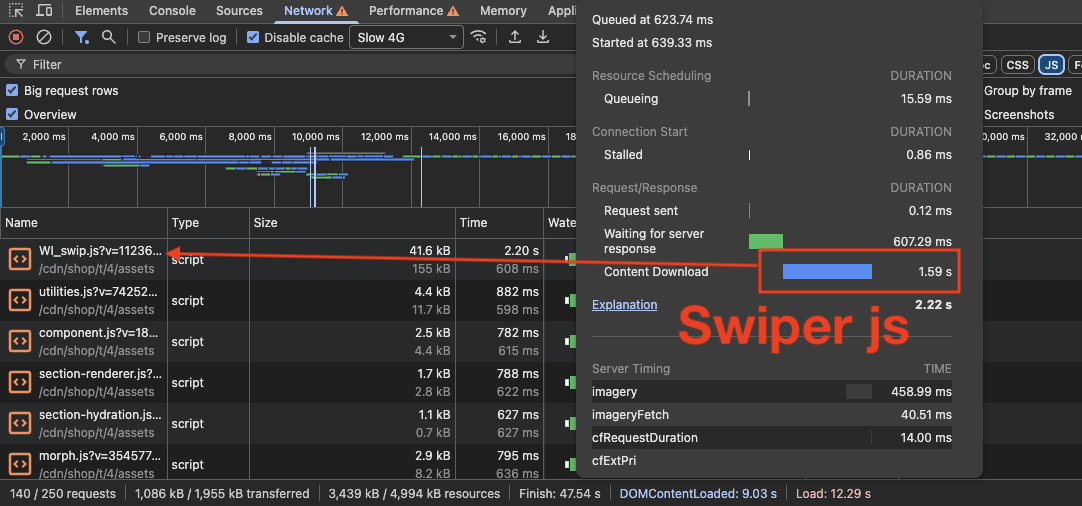The width and height of the screenshot is (1082, 506).
Task: Click the import HAR upload icon
Action: point(515,37)
